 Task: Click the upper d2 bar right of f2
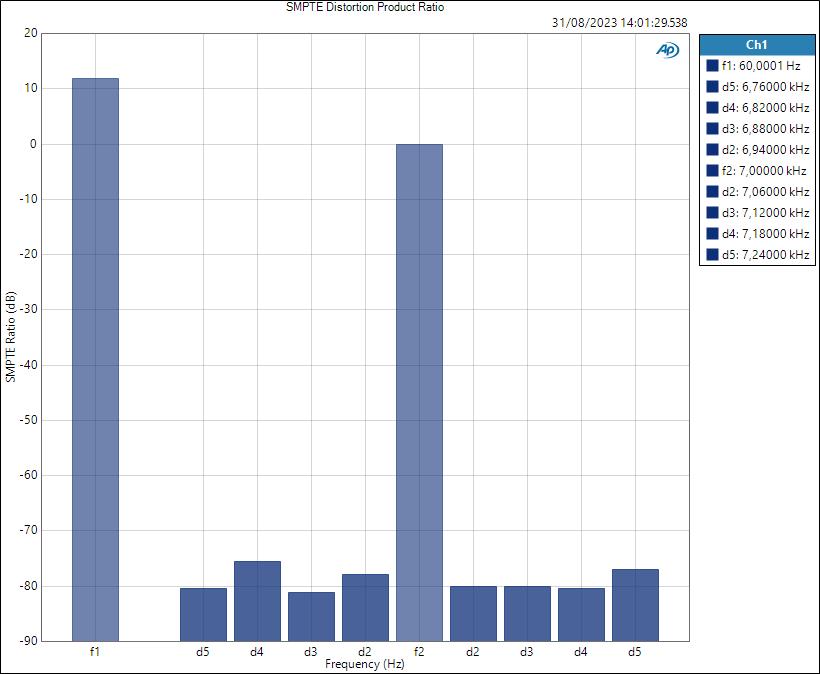473,614
